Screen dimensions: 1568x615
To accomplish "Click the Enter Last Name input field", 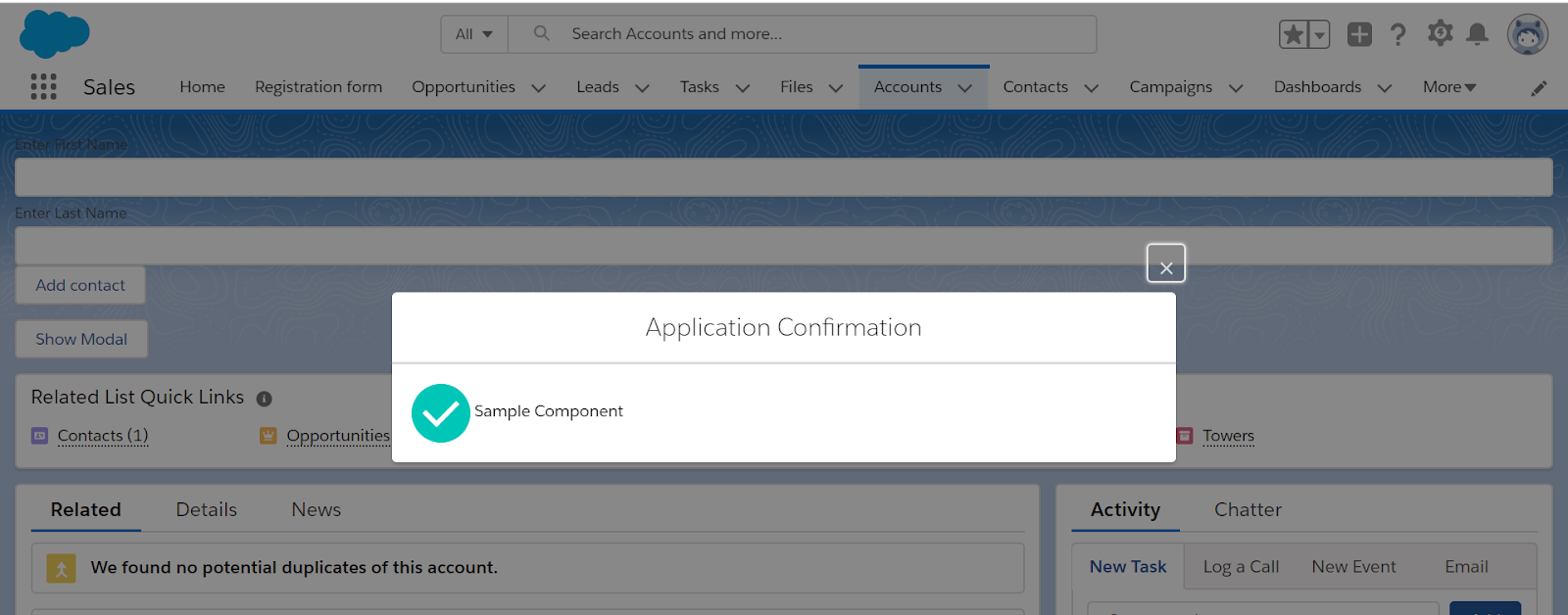I will click(x=784, y=246).
